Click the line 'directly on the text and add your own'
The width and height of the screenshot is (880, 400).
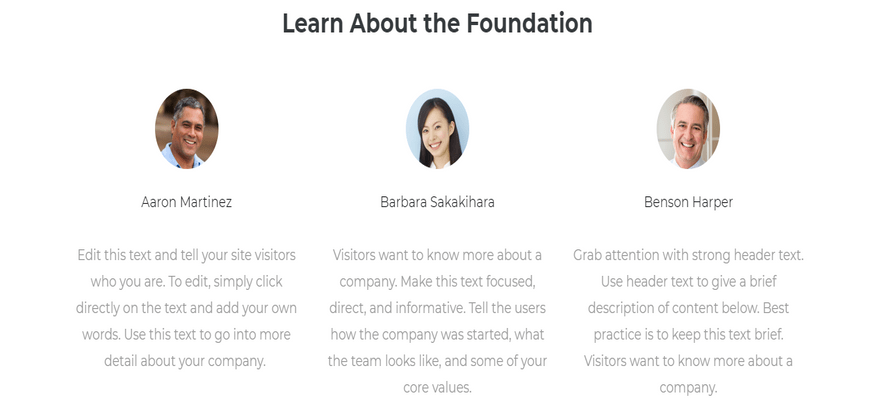[186, 308]
